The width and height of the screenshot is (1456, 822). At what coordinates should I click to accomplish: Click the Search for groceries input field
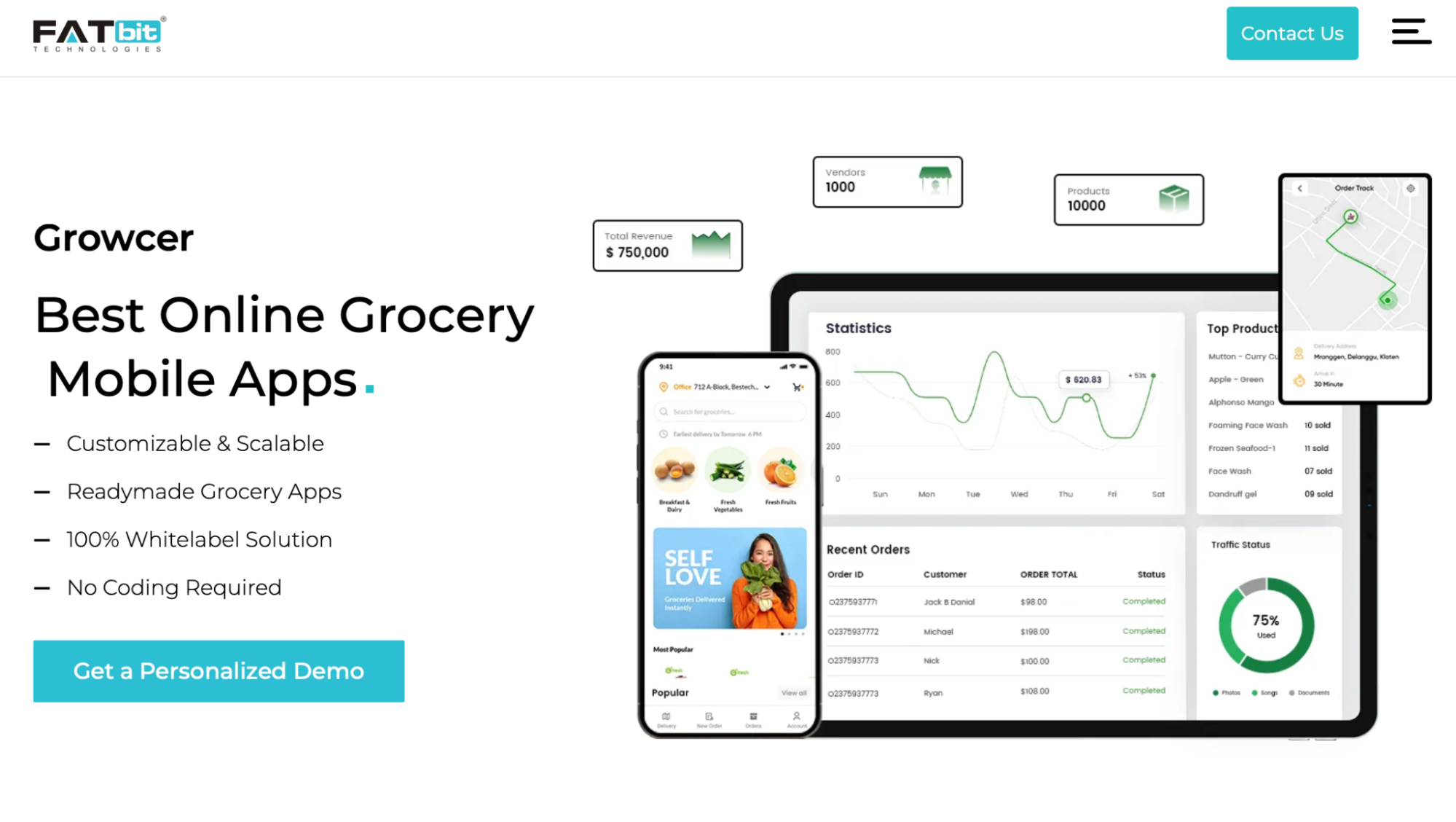[727, 412]
